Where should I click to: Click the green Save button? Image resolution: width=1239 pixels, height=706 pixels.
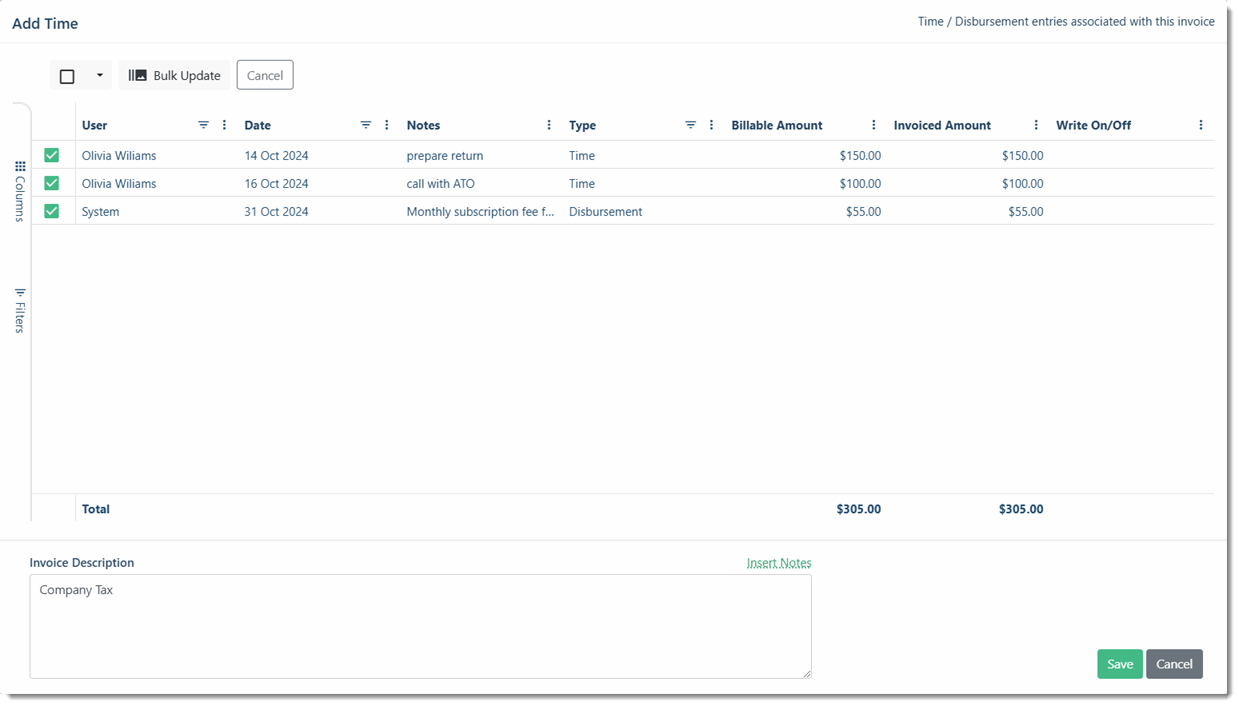point(1120,664)
